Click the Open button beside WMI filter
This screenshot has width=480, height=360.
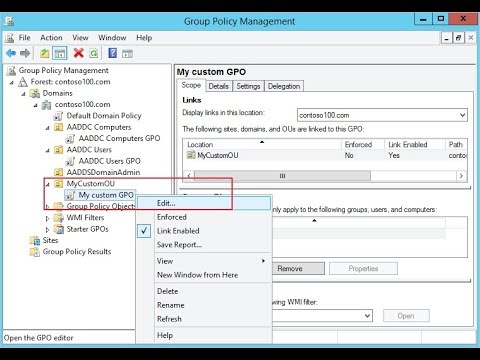coord(406,316)
